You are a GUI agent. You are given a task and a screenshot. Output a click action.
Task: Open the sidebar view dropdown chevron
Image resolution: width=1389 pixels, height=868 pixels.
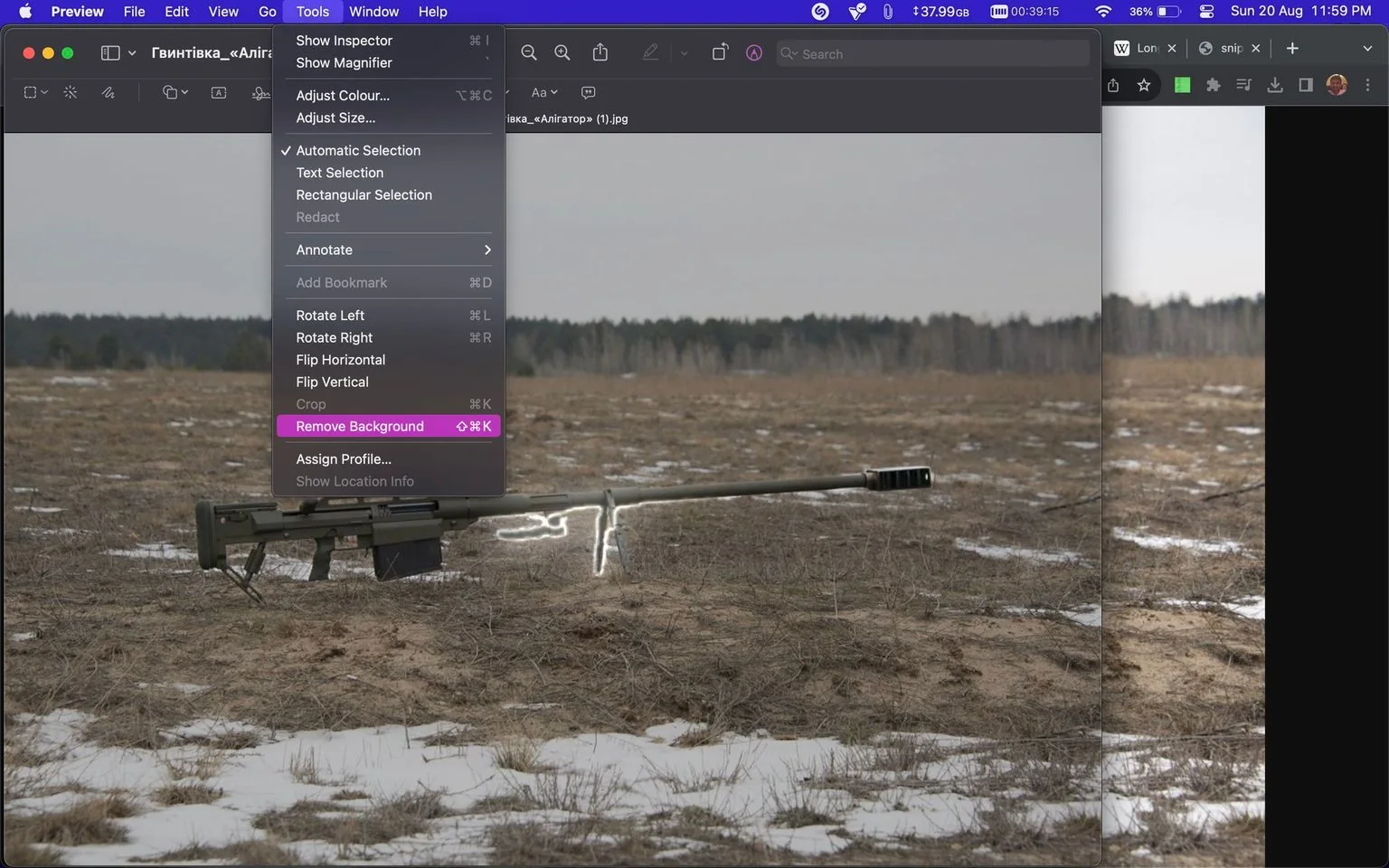coord(132,53)
